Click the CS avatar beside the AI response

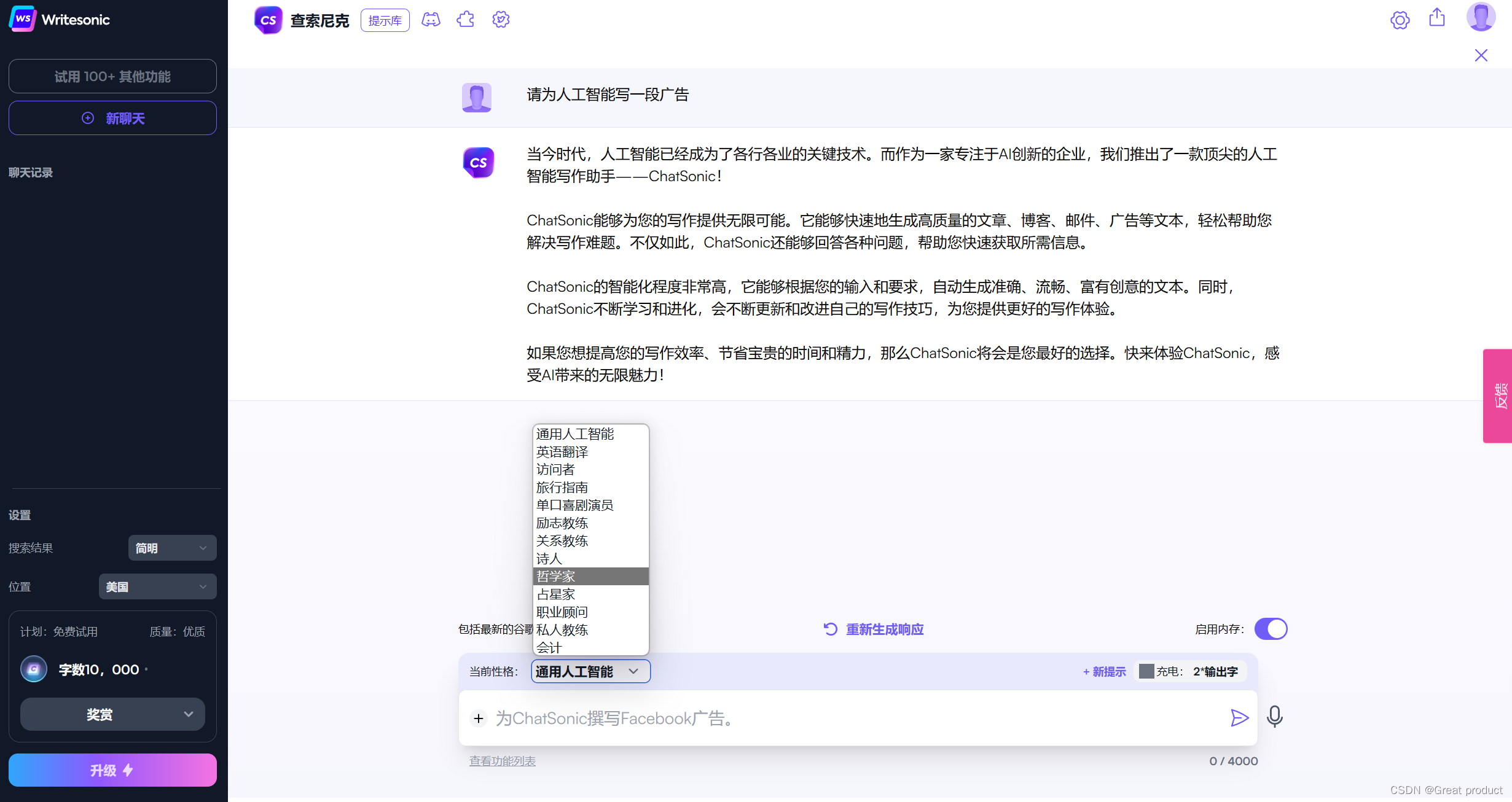click(479, 163)
